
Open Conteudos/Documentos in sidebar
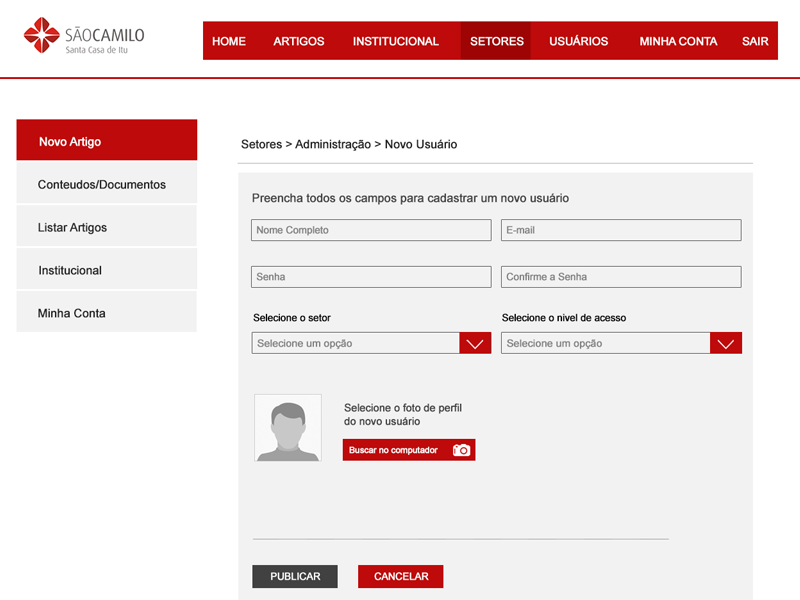pyautogui.click(x=107, y=184)
